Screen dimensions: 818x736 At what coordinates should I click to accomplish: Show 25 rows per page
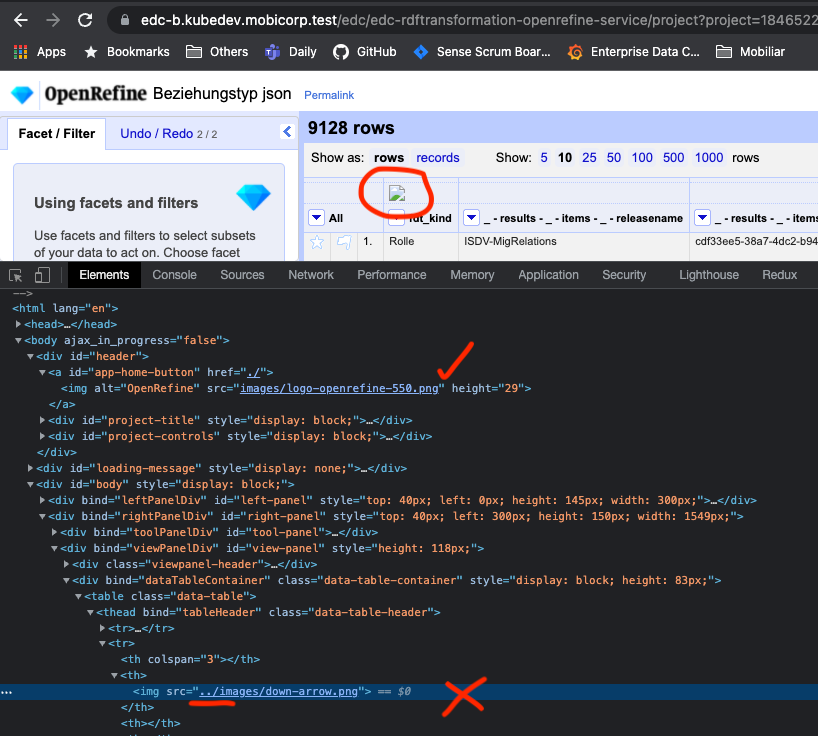pyautogui.click(x=589, y=158)
